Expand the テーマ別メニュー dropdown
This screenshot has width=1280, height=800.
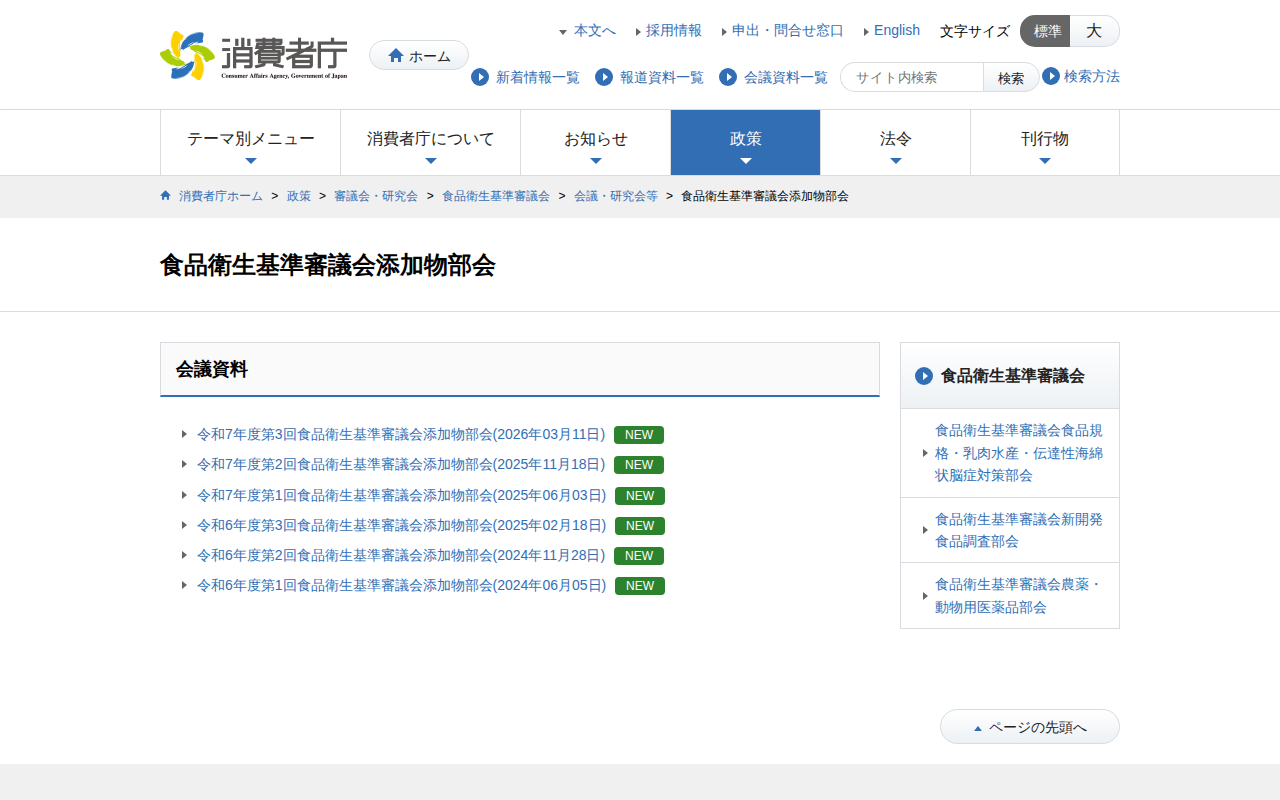click(250, 142)
